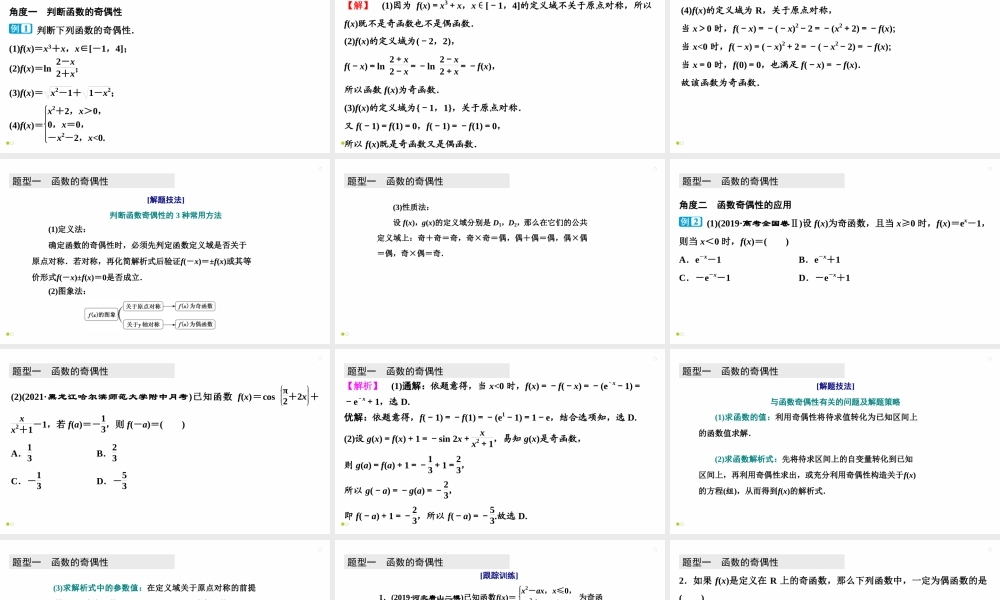Click the (3)性质法 heading
The height and width of the screenshot is (600, 1000).
[411, 207]
